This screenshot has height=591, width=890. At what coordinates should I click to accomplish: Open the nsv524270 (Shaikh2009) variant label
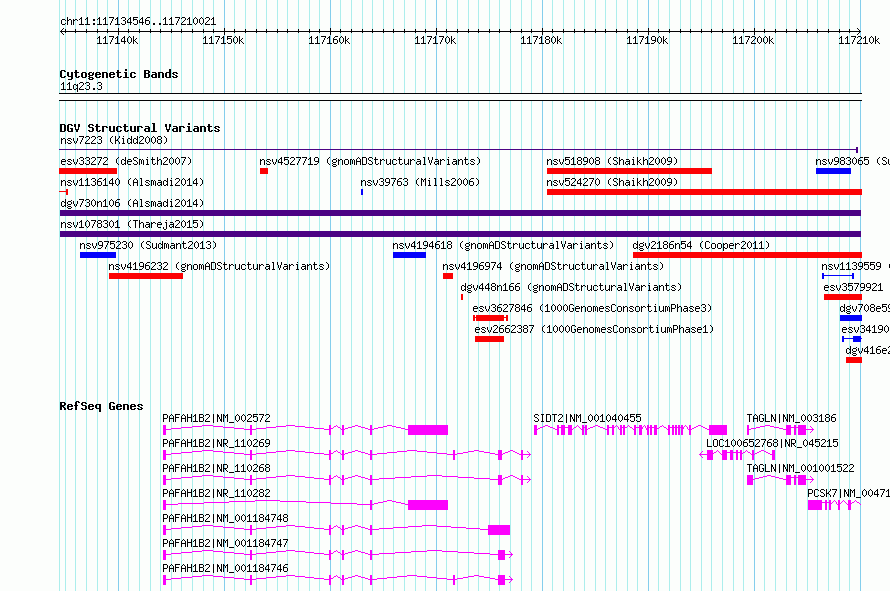pyautogui.click(x=612, y=182)
